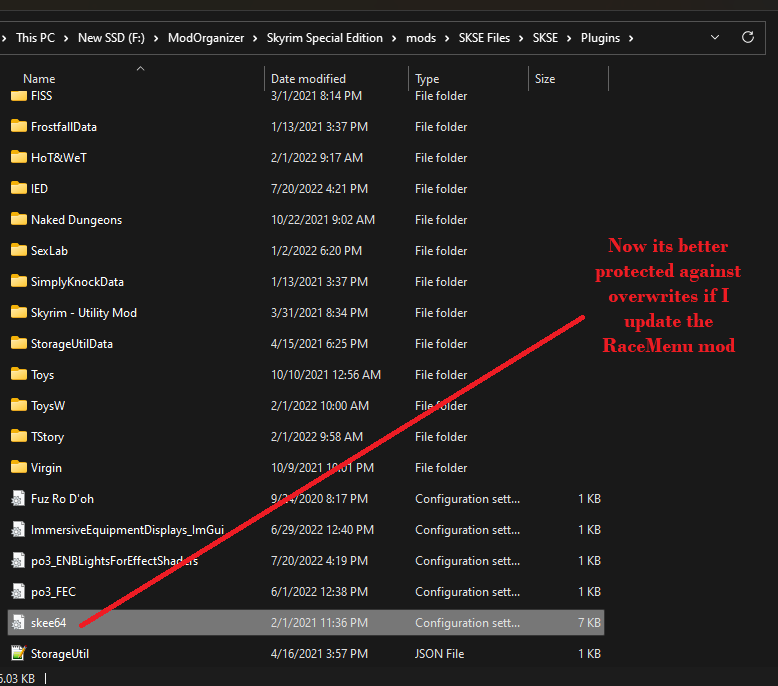Screen dimensions: 778x686
Task: Select the Virgin folder name
Action: [x=46, y=468]
